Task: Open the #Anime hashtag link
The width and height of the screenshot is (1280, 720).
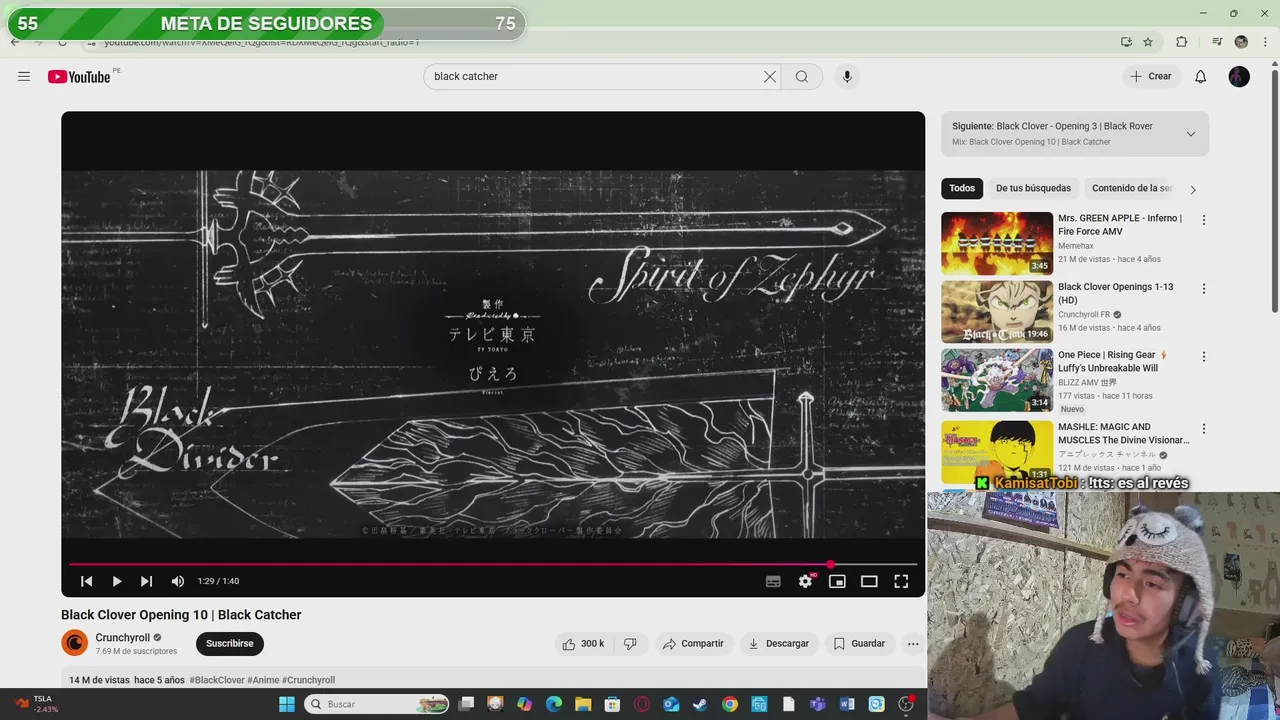Action: point(263,680)
